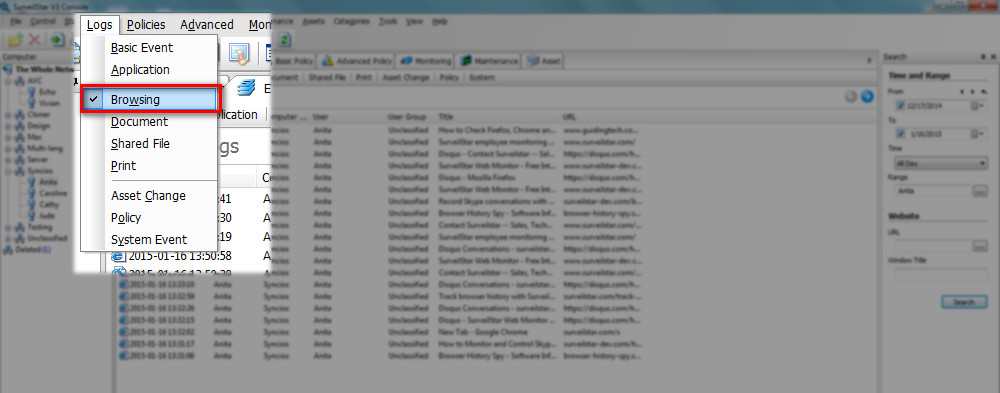The height and width of the screenshot is (393, 1000).
Task: Click the green refresh toolbar icon
Action: 284,40
